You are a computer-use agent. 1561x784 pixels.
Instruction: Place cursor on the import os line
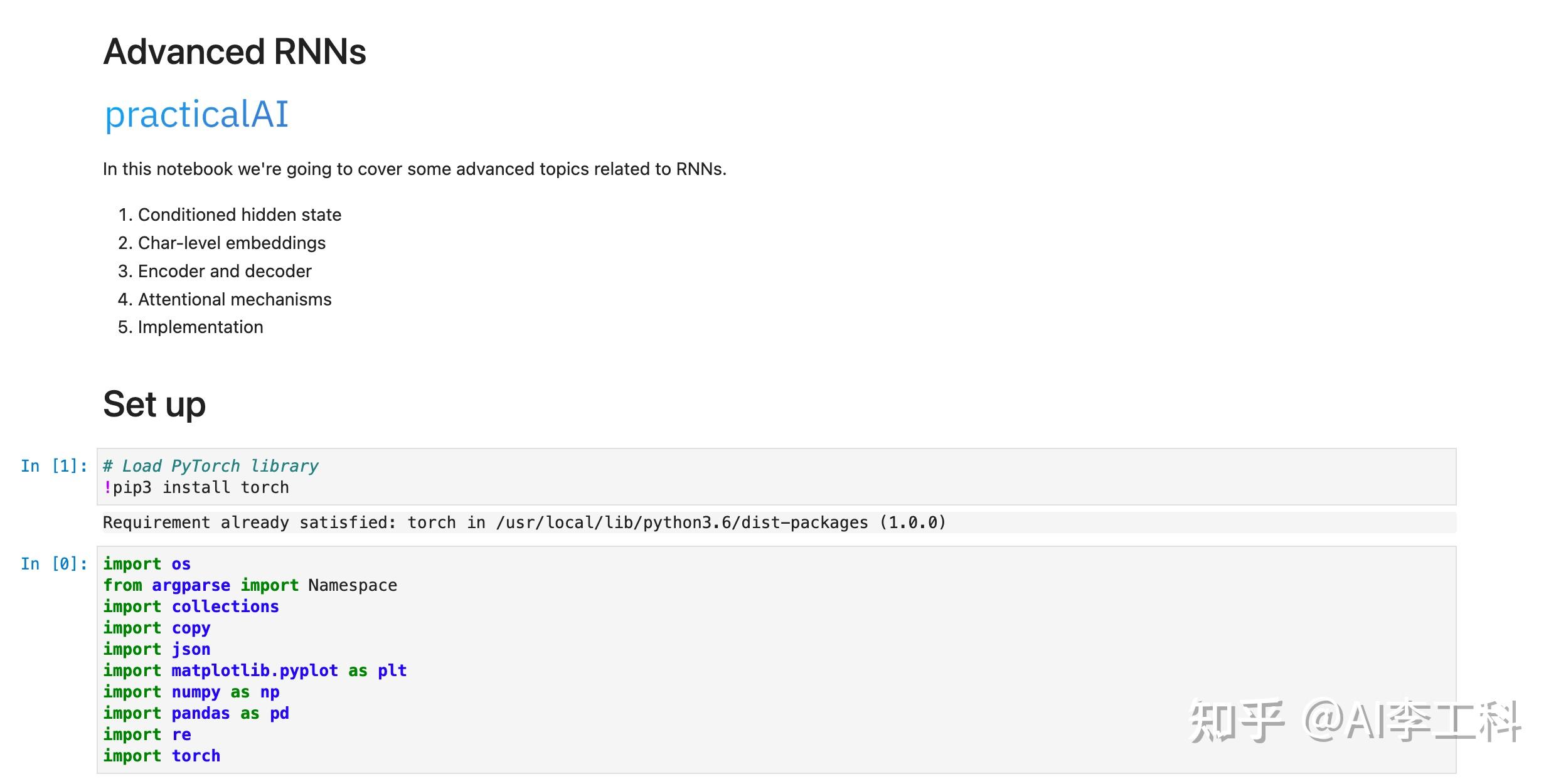click(x=147, y=564)
